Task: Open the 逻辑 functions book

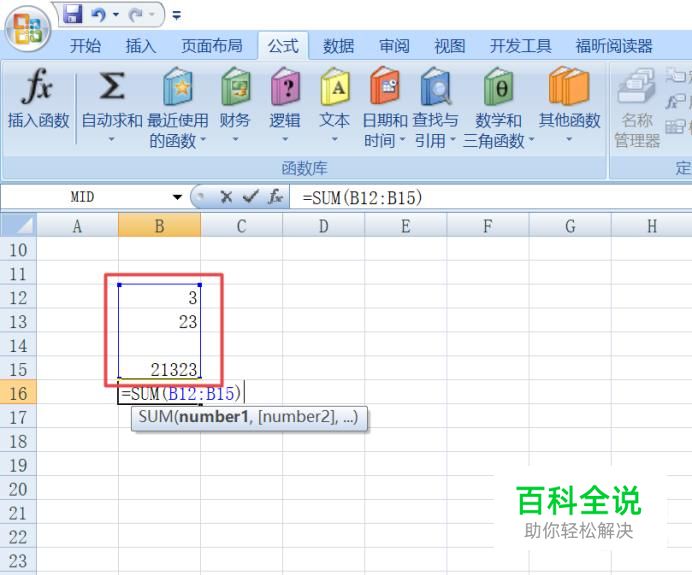Action: [x=285, y=86]
